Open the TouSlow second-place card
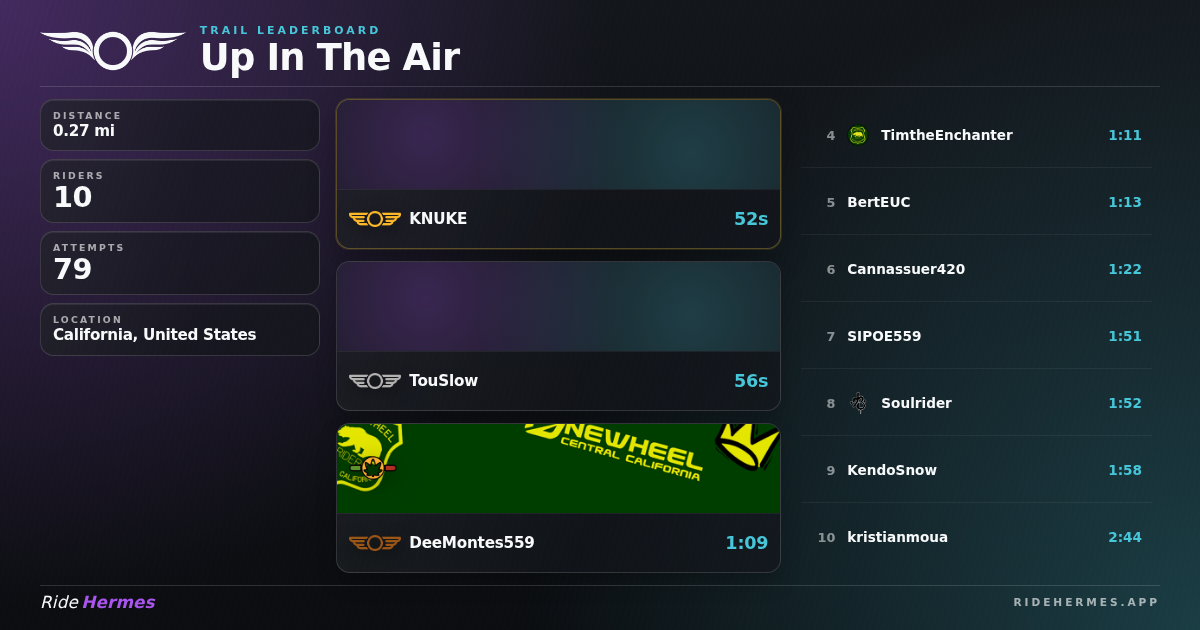 tap(558, 336)
